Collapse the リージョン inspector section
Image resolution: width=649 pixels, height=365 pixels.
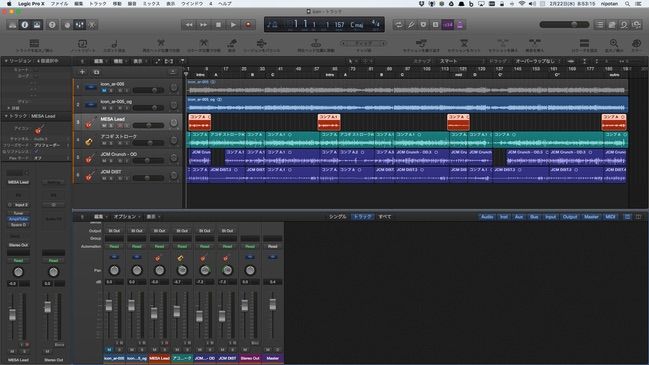pyautogui.click(x=6, y=61)
